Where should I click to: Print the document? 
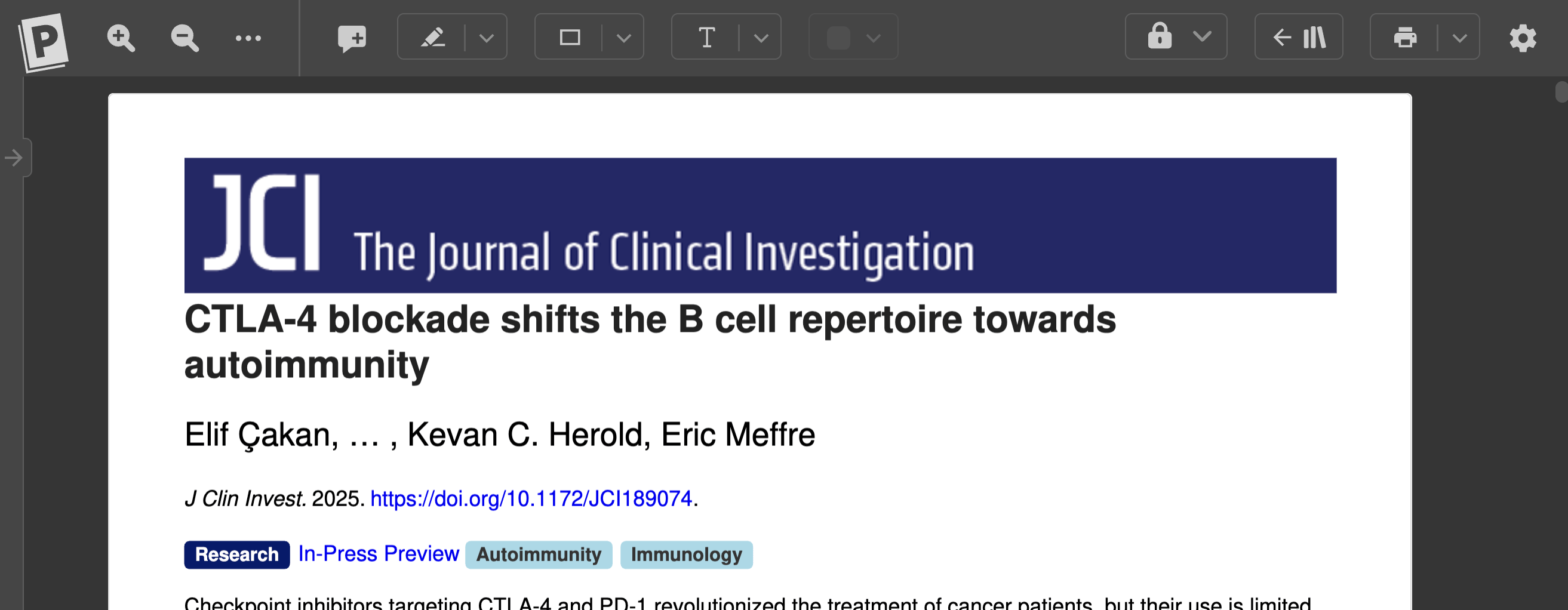tap(1405, 38)
